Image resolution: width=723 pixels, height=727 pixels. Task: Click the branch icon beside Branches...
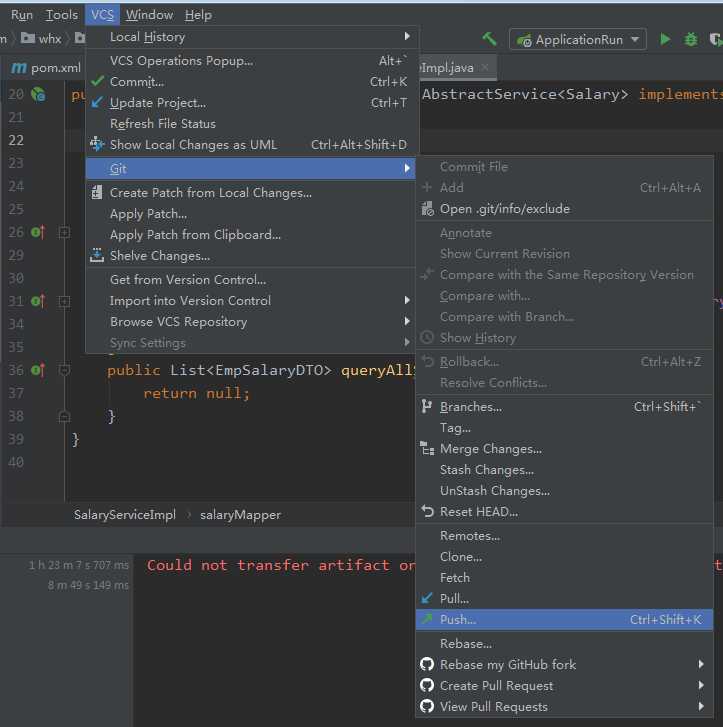point(427,406)
